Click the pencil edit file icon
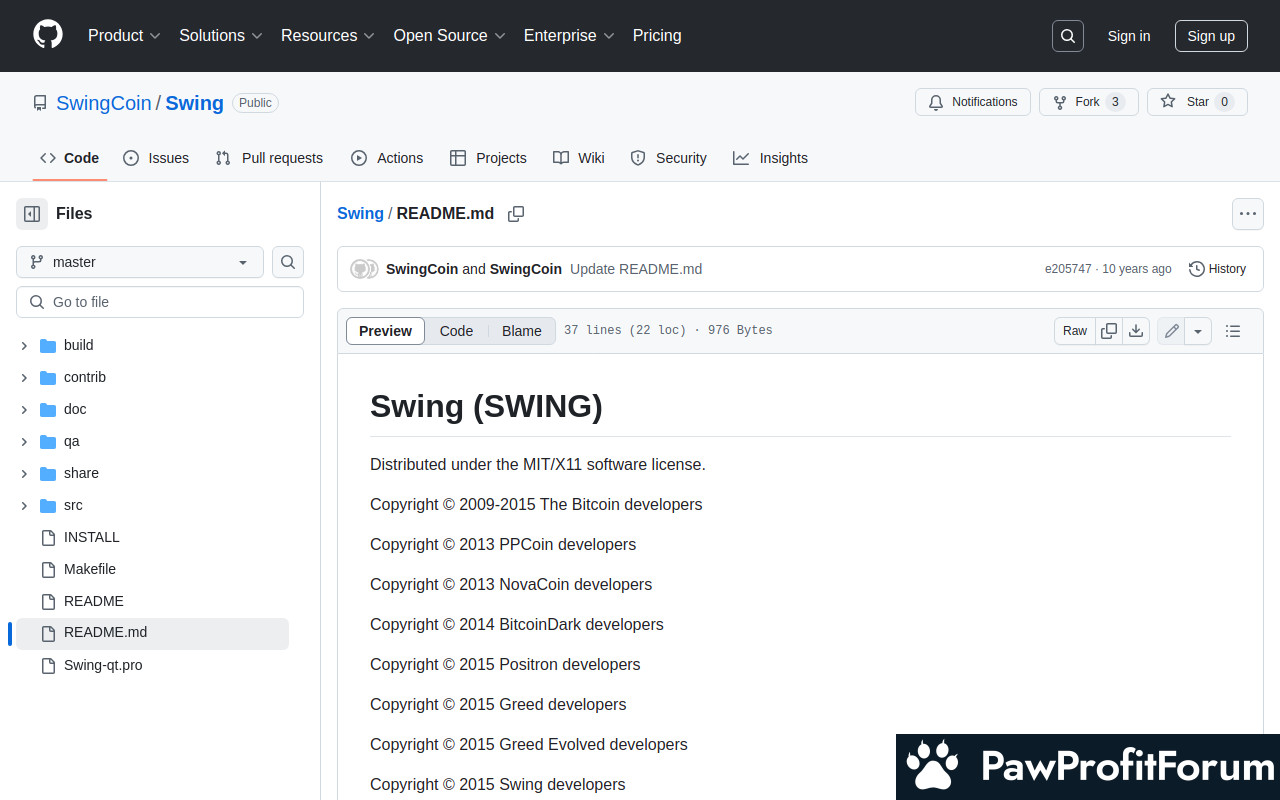The width and height of the screenshot is (1280, 800). pos(1172,331)
